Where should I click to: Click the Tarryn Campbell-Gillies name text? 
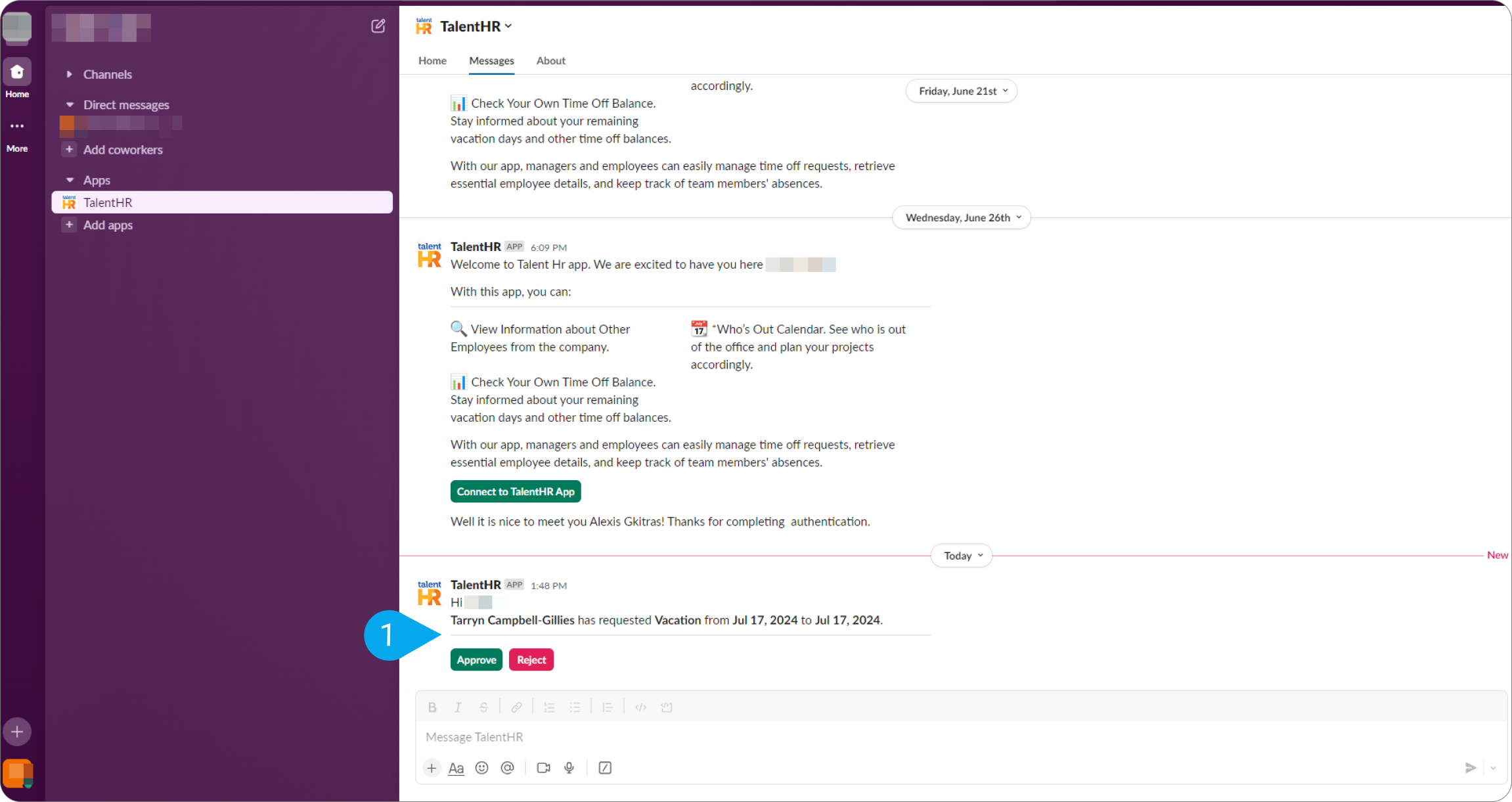(x=512, y=620)
